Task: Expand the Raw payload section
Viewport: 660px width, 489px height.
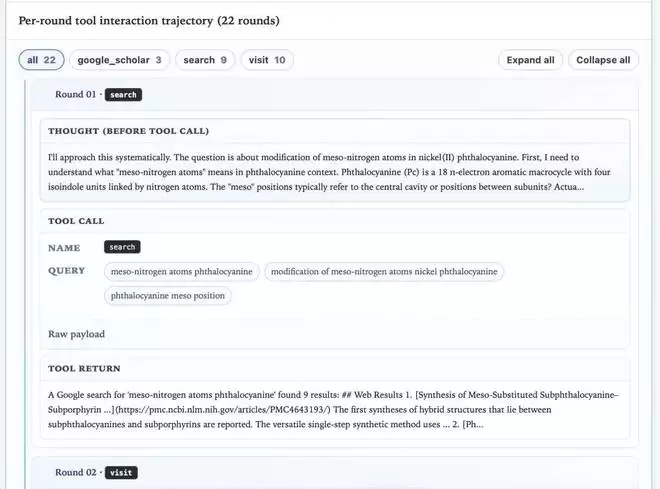Action: click(76, 334)
